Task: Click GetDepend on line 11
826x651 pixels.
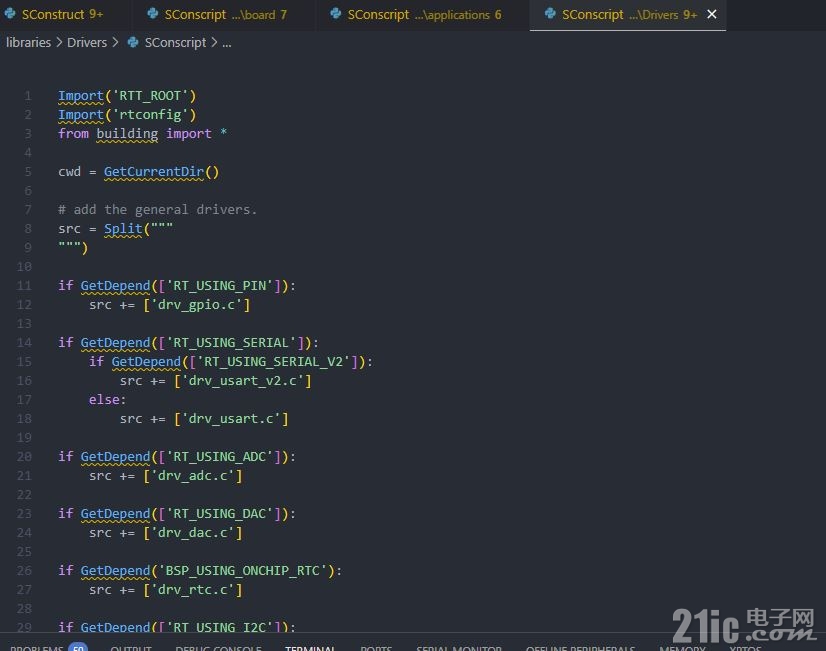Action: point(115,286)
